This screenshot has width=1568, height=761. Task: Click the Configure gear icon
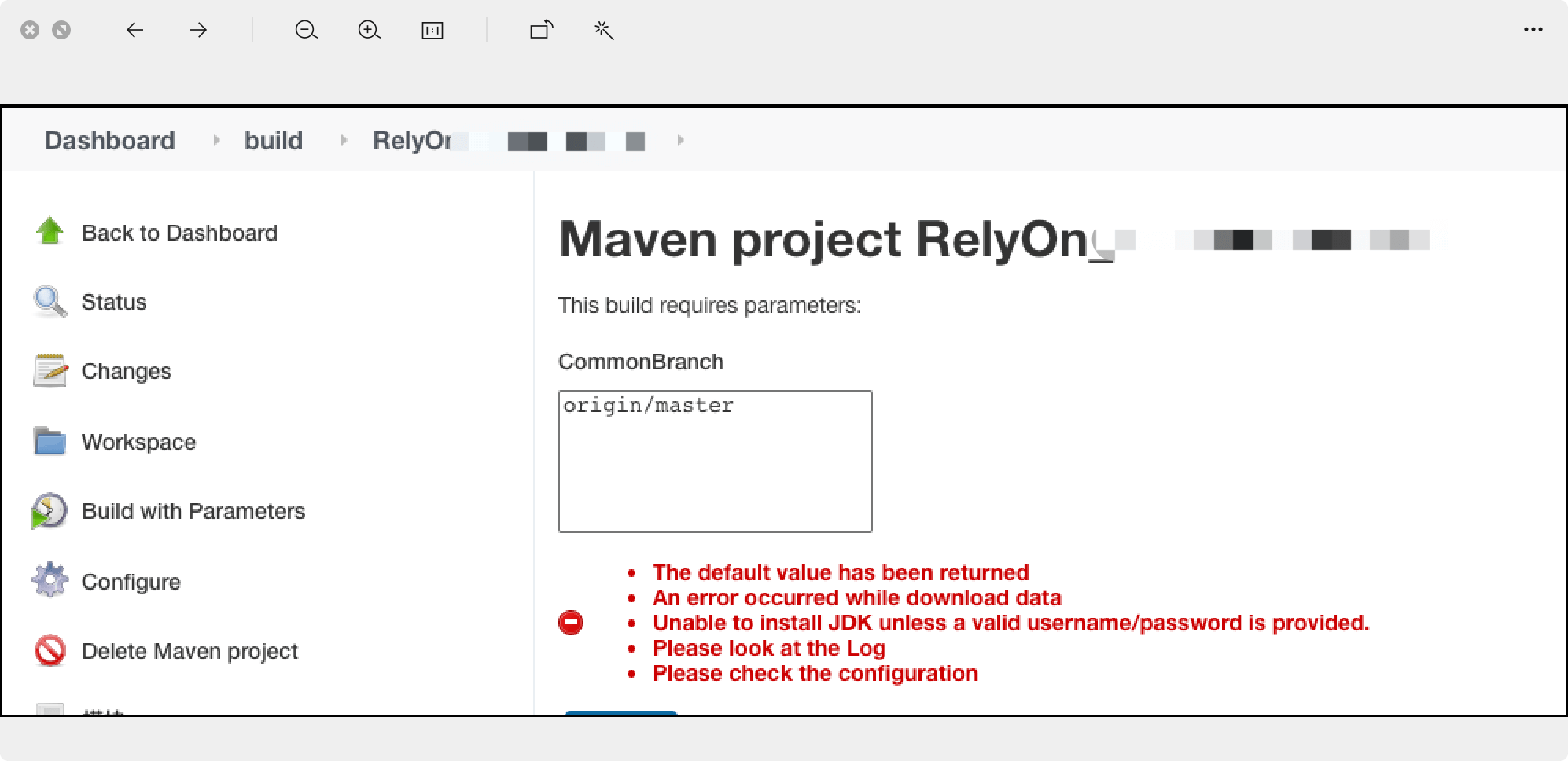tap(50, 581)
